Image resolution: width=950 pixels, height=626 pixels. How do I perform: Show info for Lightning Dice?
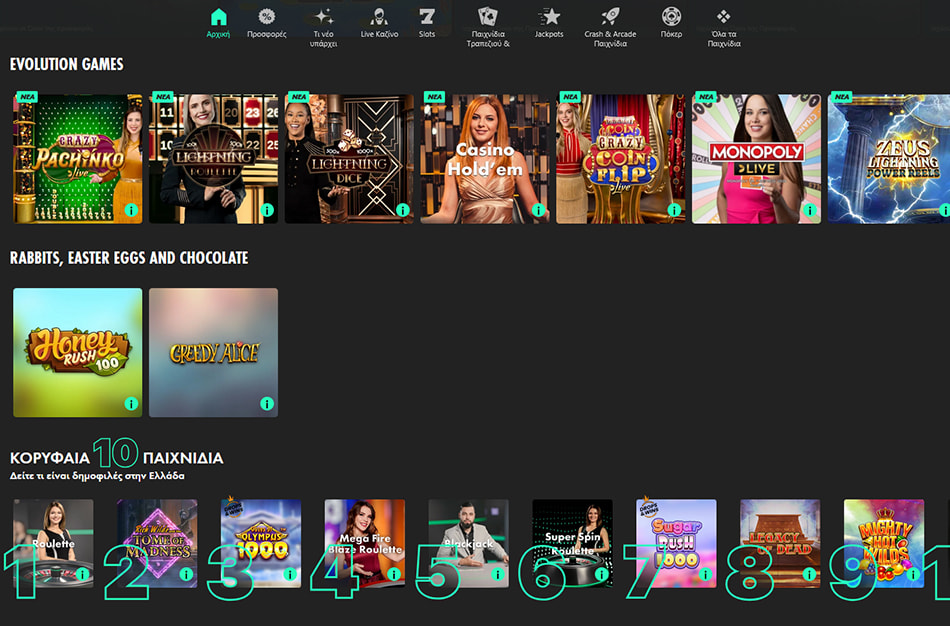[x=402, y=210]
